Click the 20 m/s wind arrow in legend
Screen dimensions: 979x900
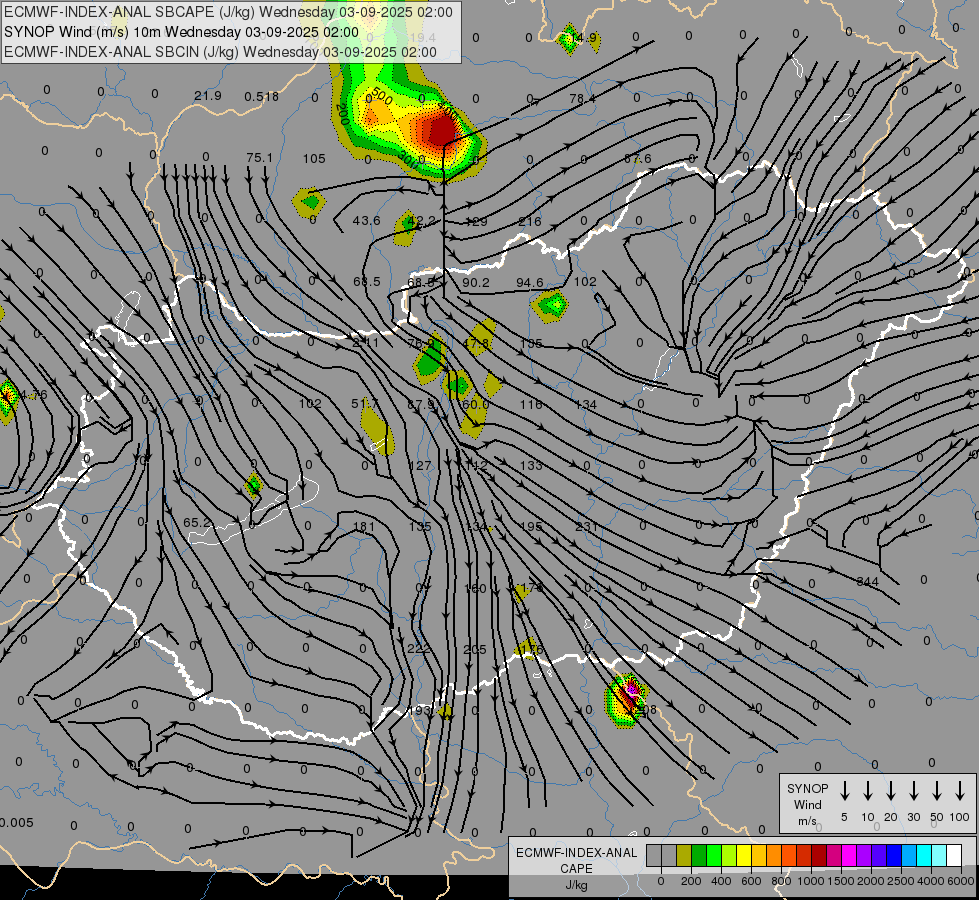click(x=890, y=791)
